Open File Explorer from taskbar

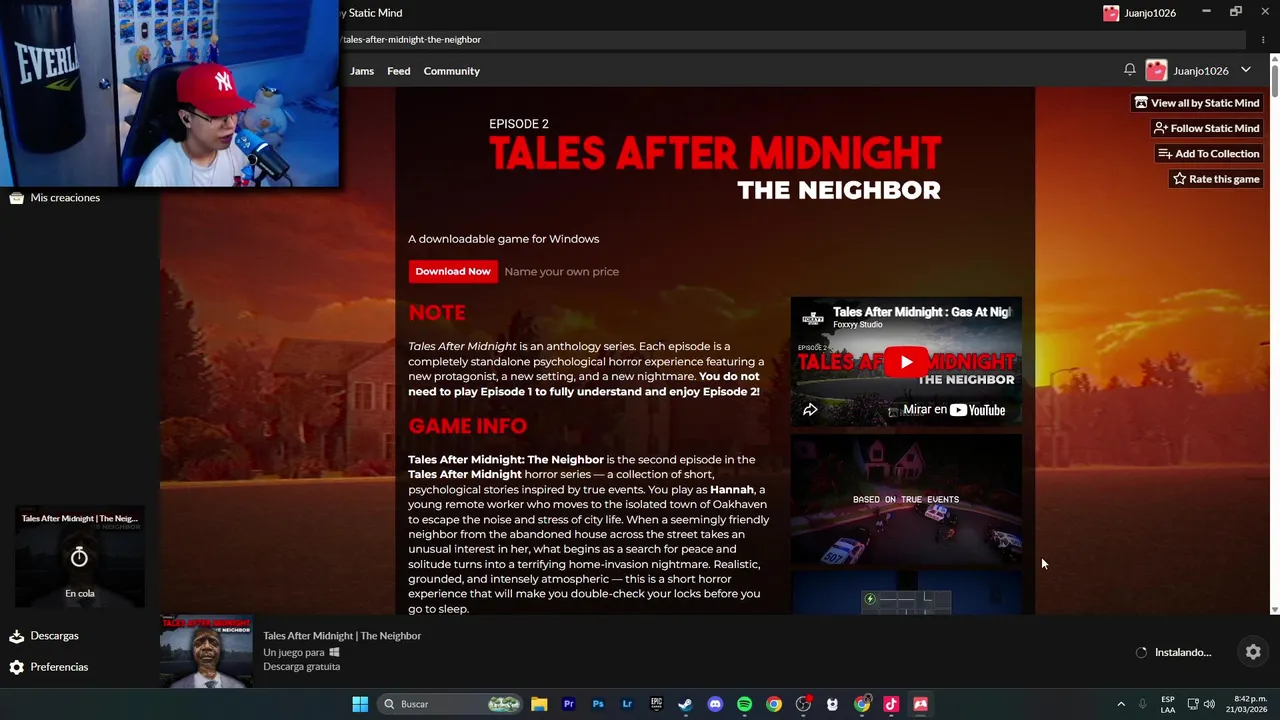pyautogui.click(x=539, y=704)
